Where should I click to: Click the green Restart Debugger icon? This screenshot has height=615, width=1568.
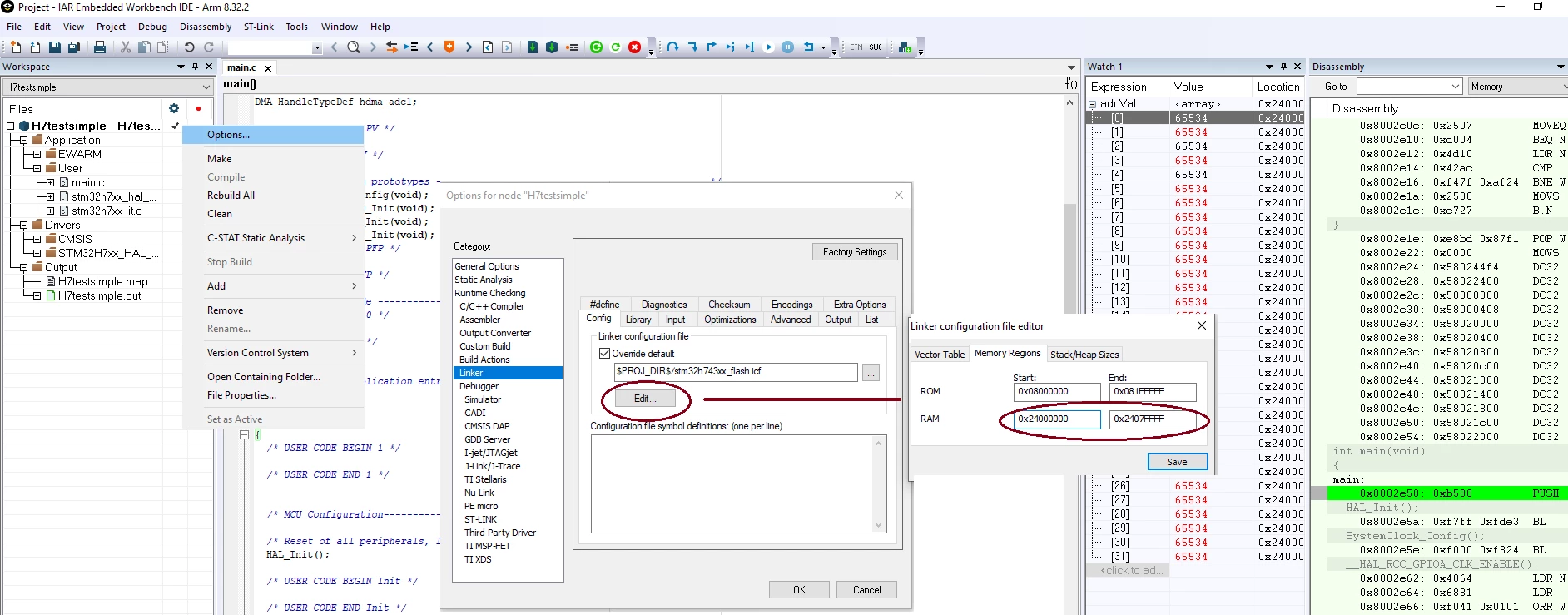pyautogui.click(x=596, y=47)
